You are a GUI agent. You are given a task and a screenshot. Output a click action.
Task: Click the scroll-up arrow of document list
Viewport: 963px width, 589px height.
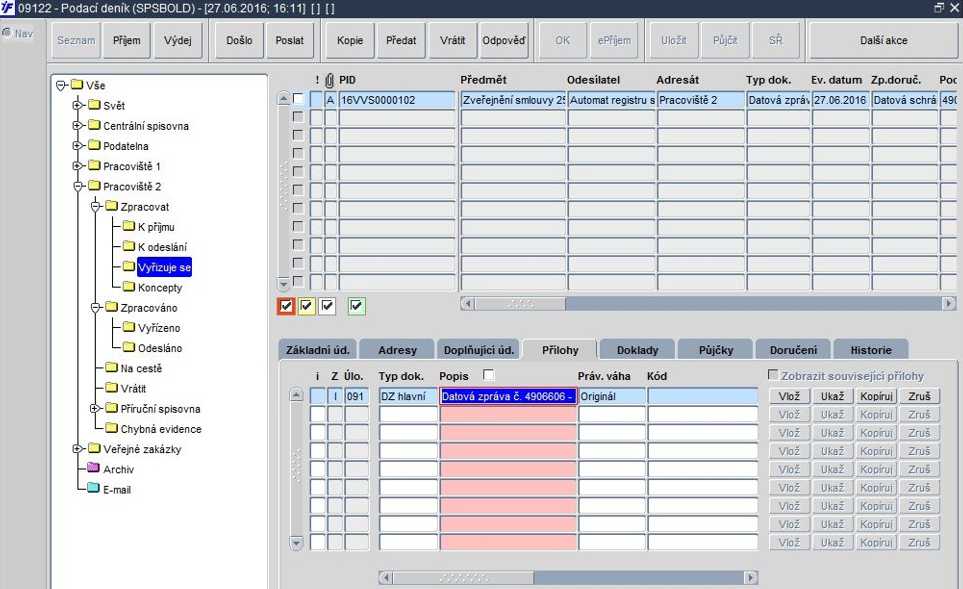point(283,98)
